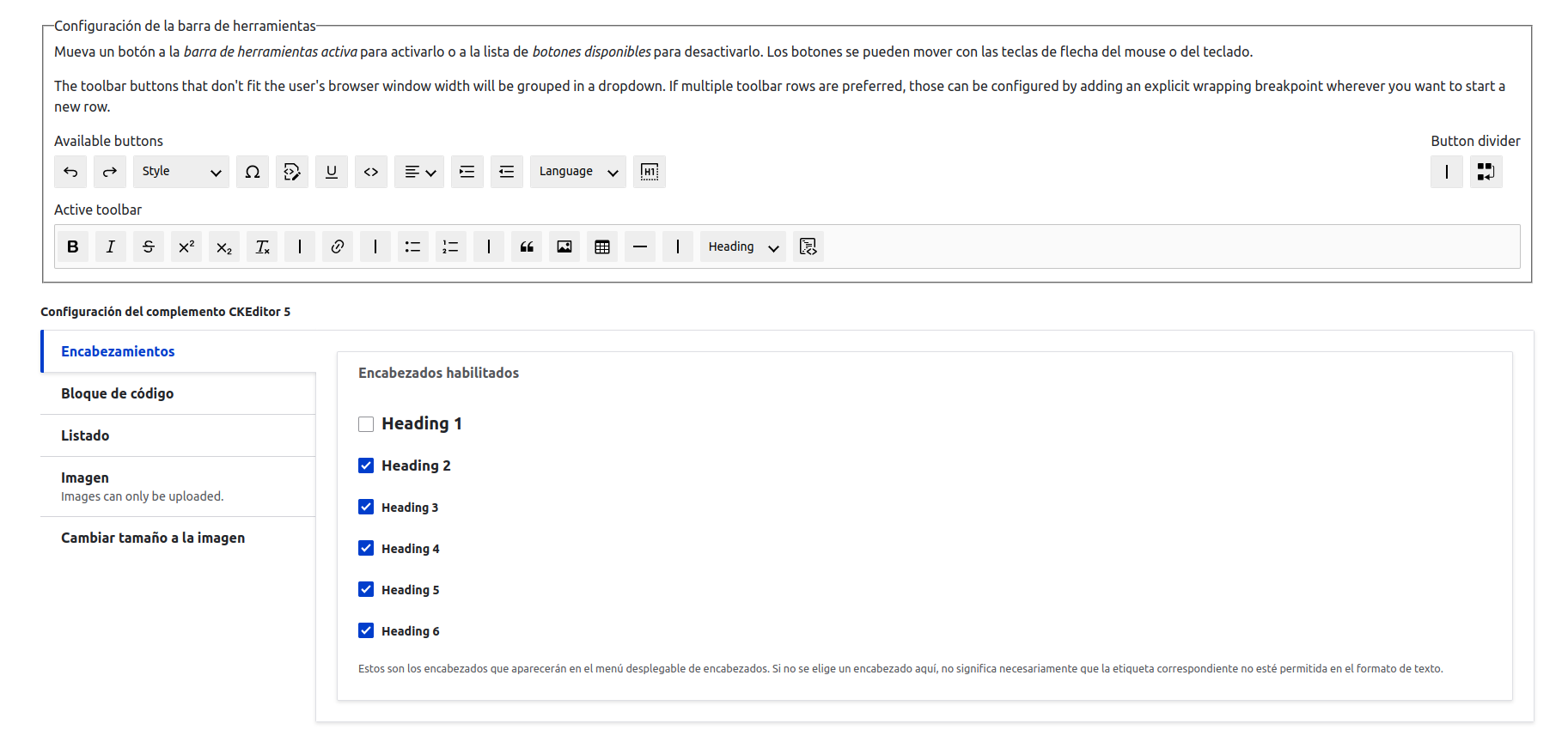Select the Underline button
This screenshot has width=1568, height=730.
point(332,172)
